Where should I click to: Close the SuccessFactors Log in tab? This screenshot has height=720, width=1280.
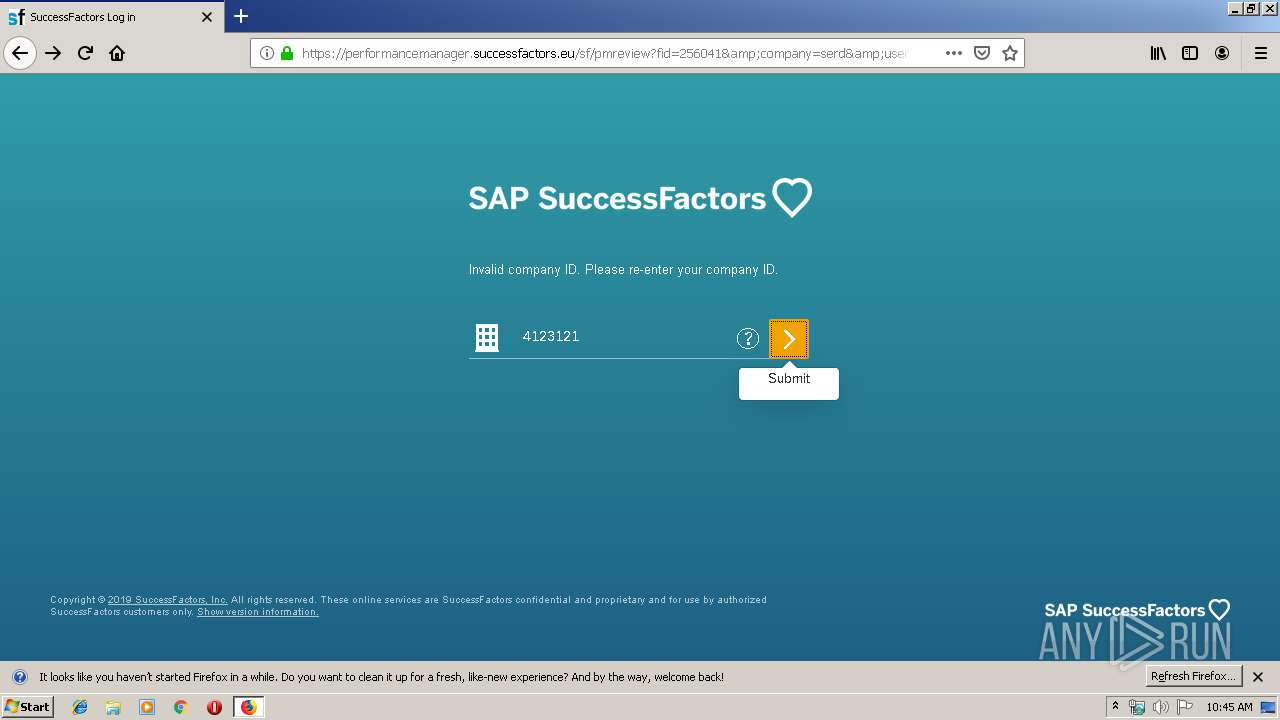(207, 17)
